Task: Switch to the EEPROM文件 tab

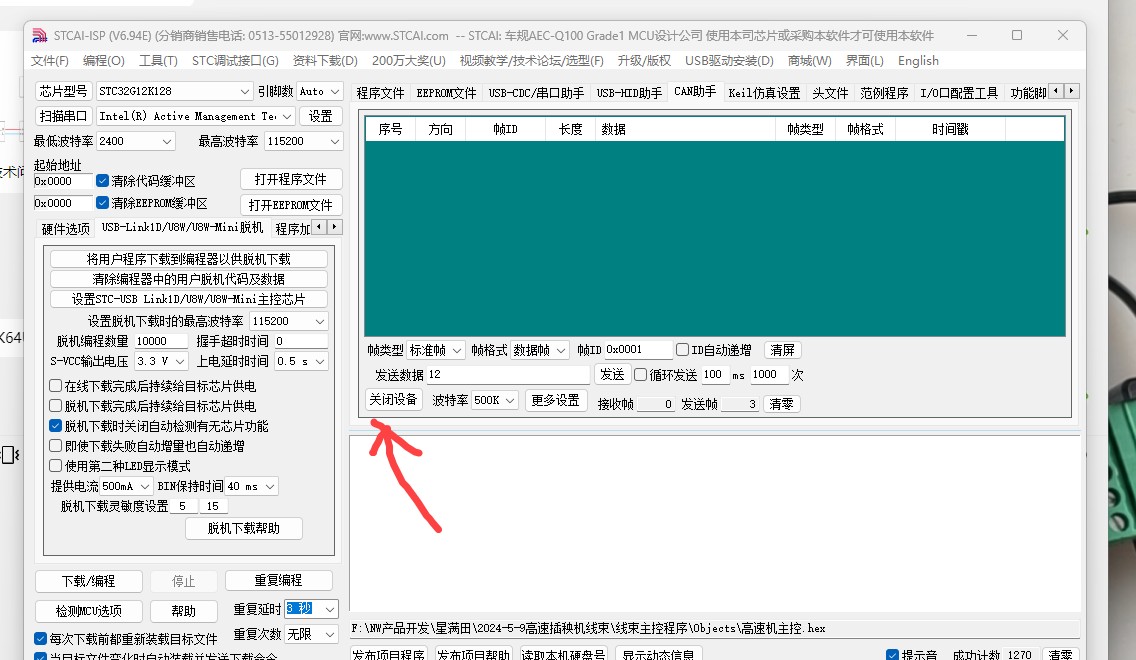Action: [446, 93]
